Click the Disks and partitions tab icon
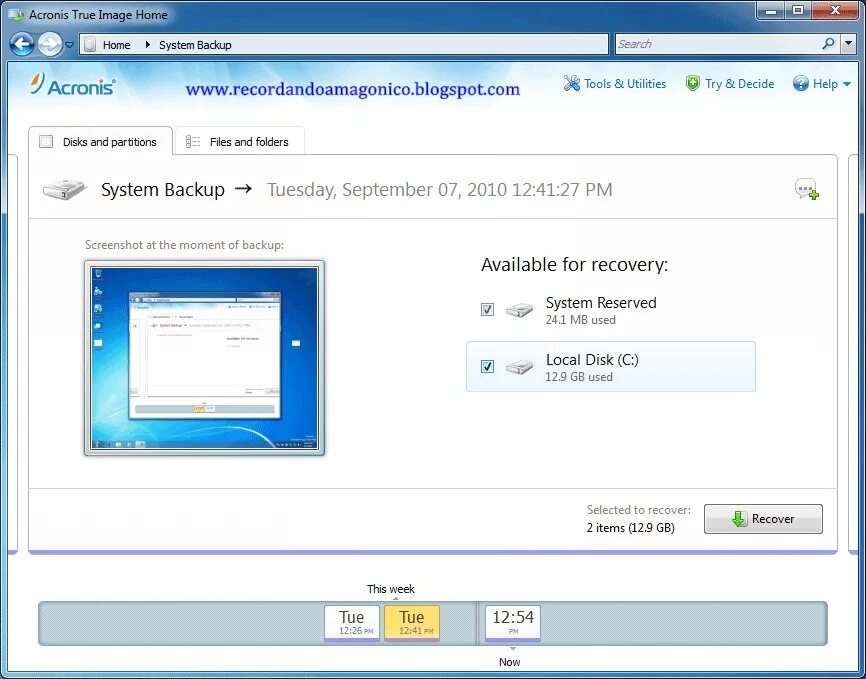866x679 pixels. pyautogui.click(x=46, y=141)
